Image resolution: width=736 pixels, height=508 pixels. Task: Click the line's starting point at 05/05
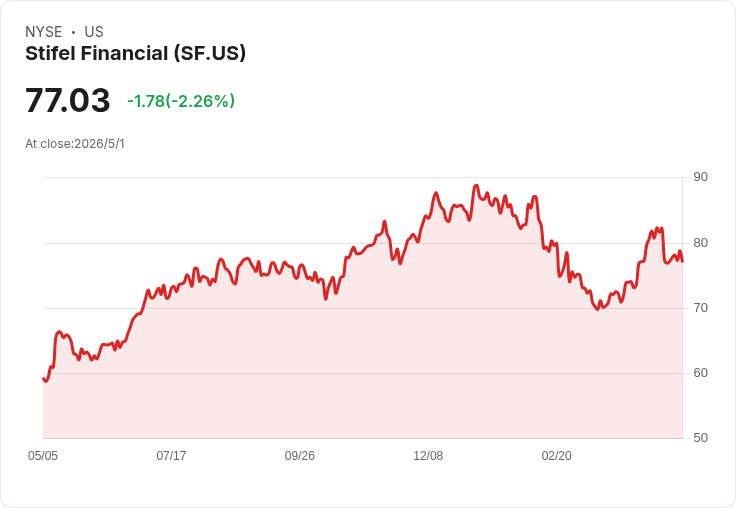(43, 378)
